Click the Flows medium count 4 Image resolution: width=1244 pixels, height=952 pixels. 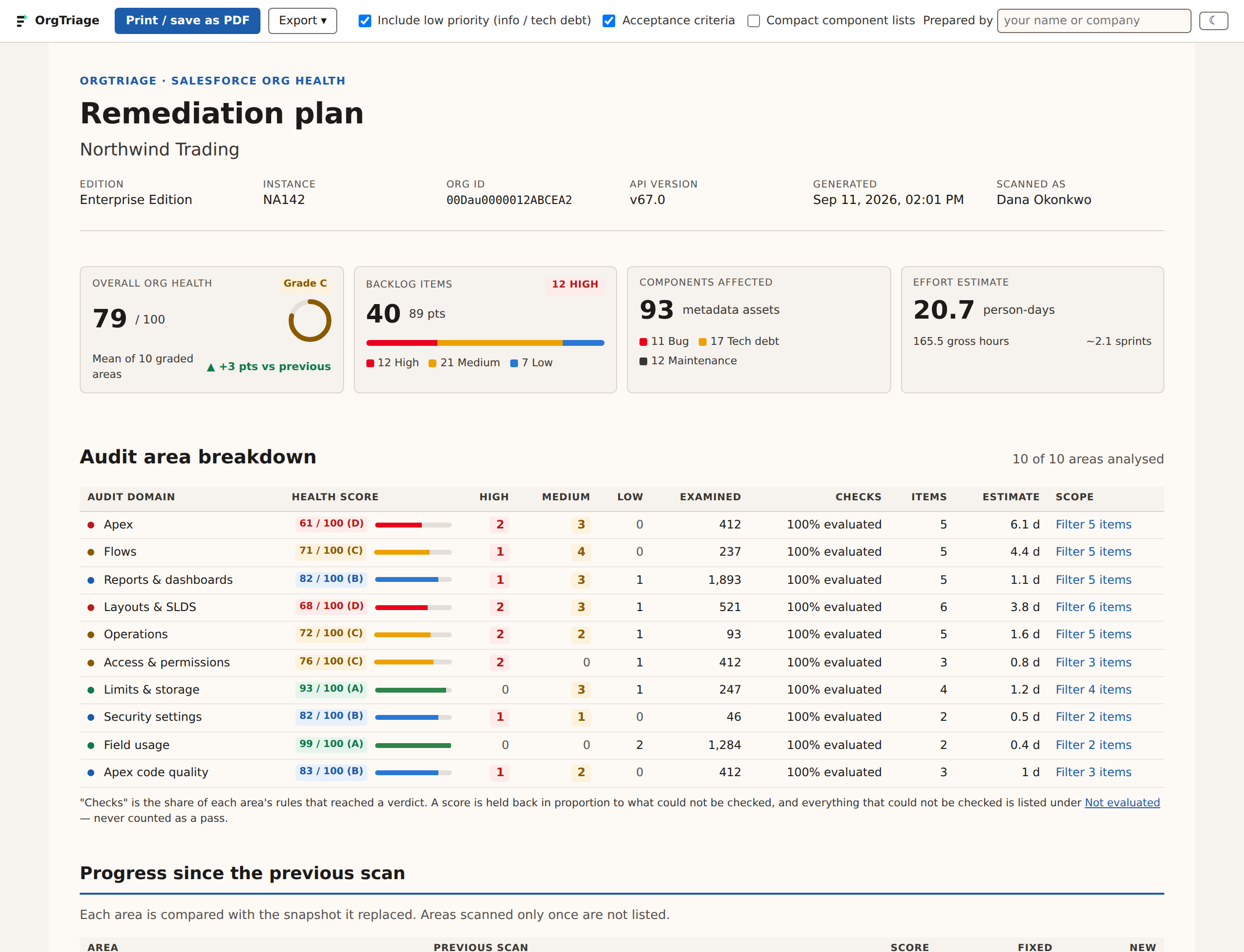tap(581, 553)
